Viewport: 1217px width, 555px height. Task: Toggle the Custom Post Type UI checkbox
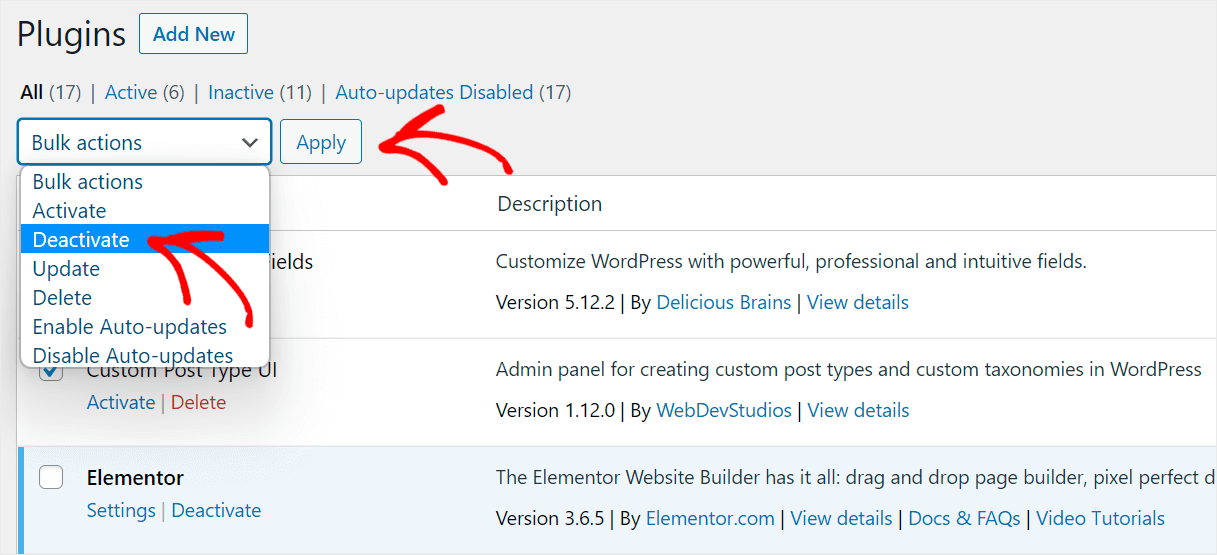click(51, 372)
